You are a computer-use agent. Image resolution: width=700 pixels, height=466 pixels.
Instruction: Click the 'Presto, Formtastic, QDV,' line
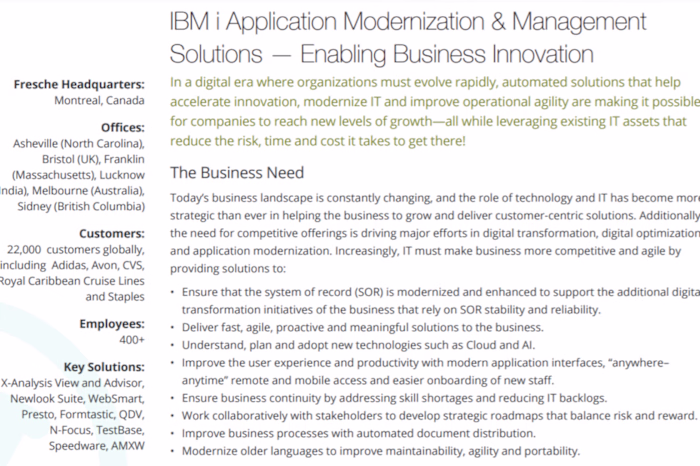point(83,414)
